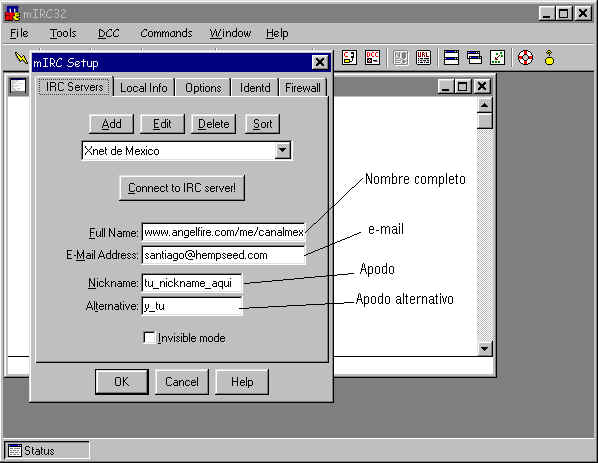The width and height of the screenshot is (598, 463).
Task: Click Connect to IRC server! button
Action: click(x=182, y=188)
